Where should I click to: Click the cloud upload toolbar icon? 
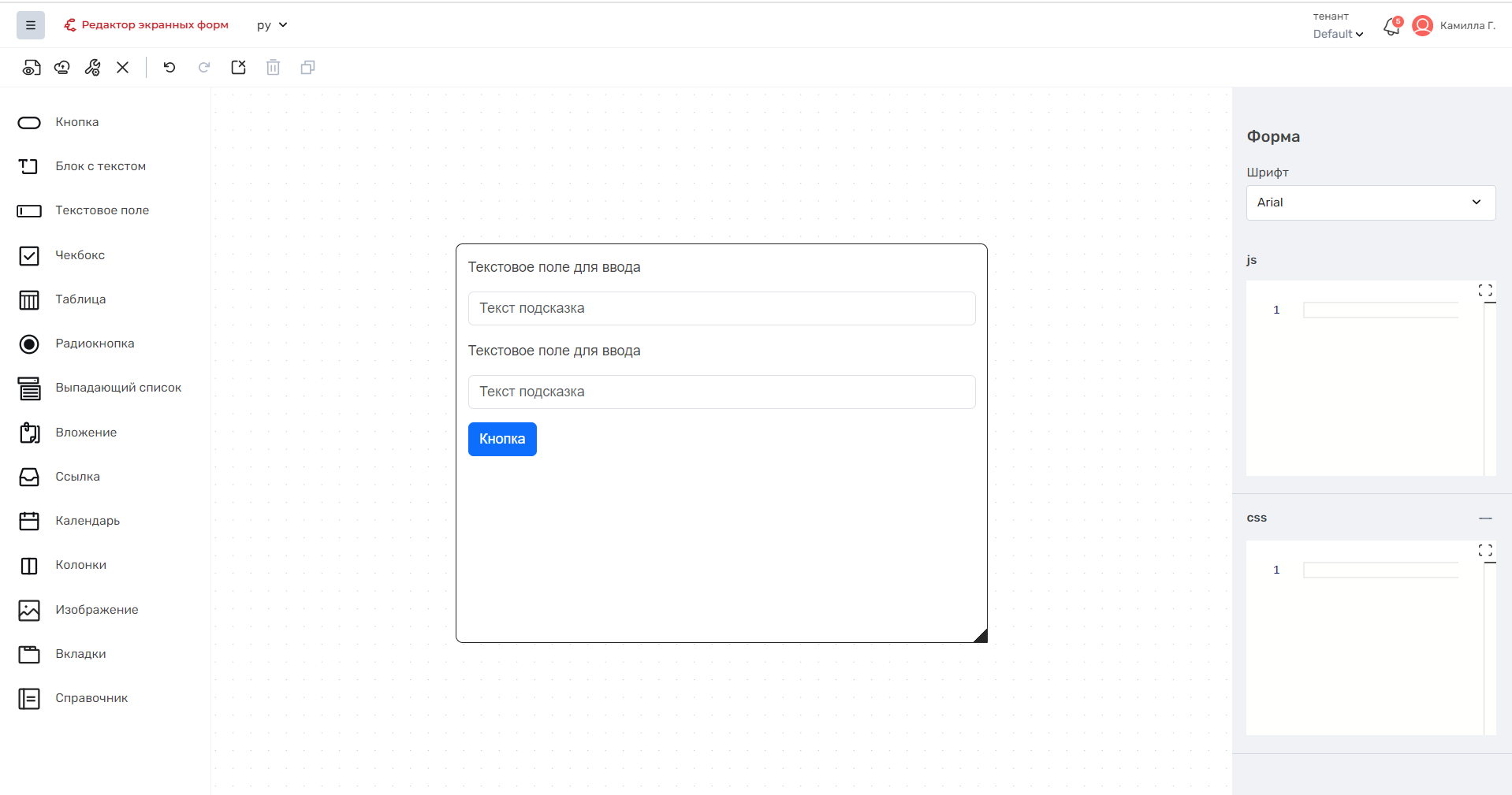[62, 68]
